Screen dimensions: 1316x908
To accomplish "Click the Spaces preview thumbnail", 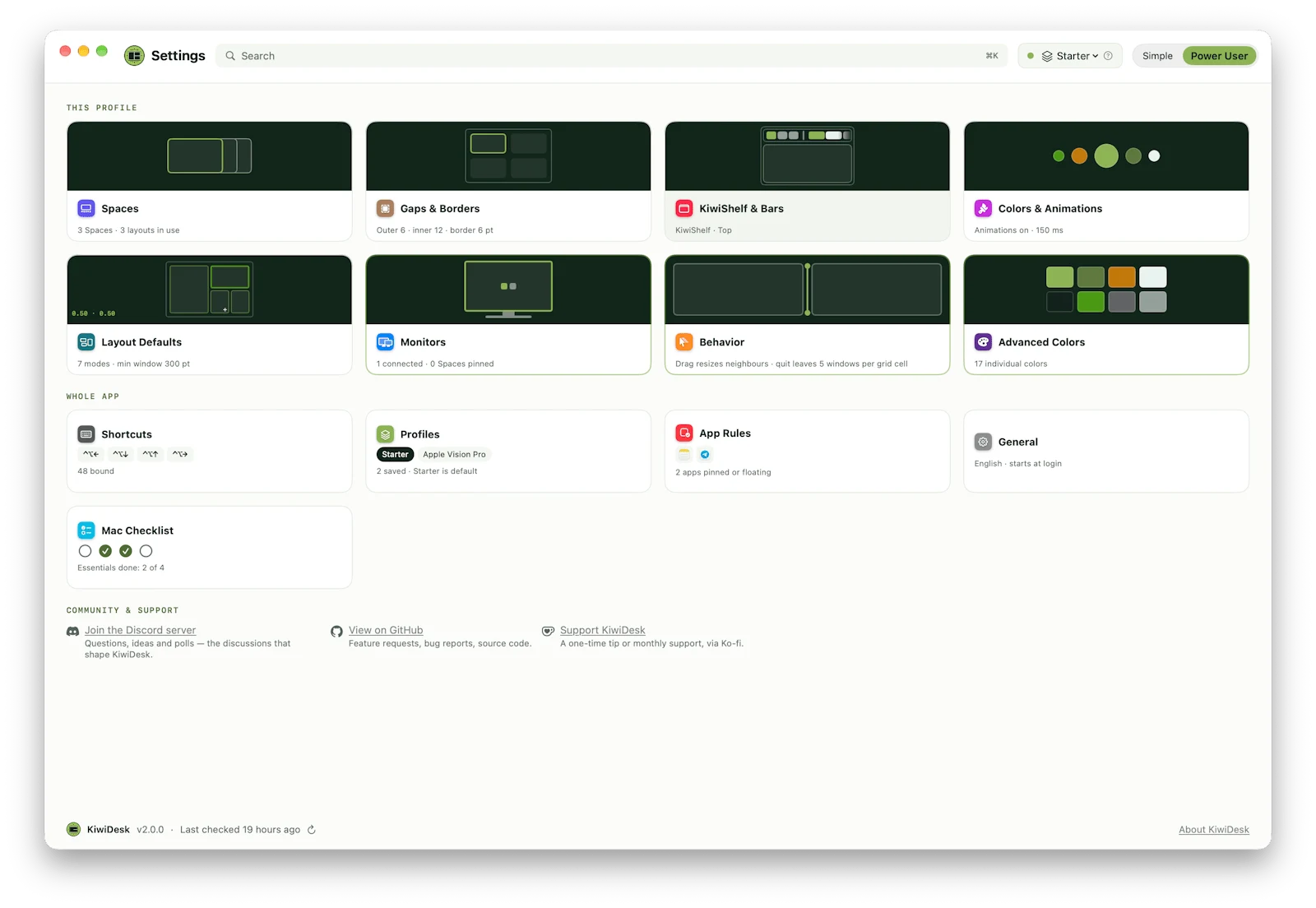I will click(210, 156).
